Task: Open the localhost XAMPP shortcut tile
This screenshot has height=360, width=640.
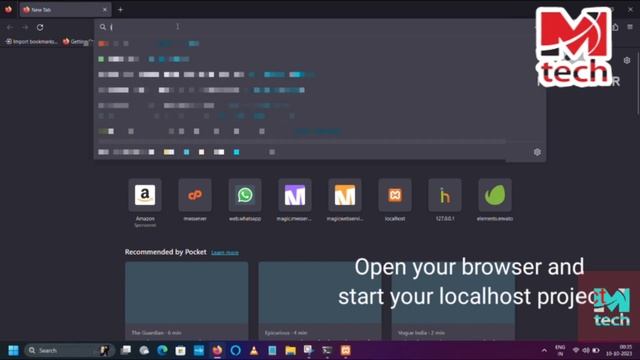Action: 395,195
